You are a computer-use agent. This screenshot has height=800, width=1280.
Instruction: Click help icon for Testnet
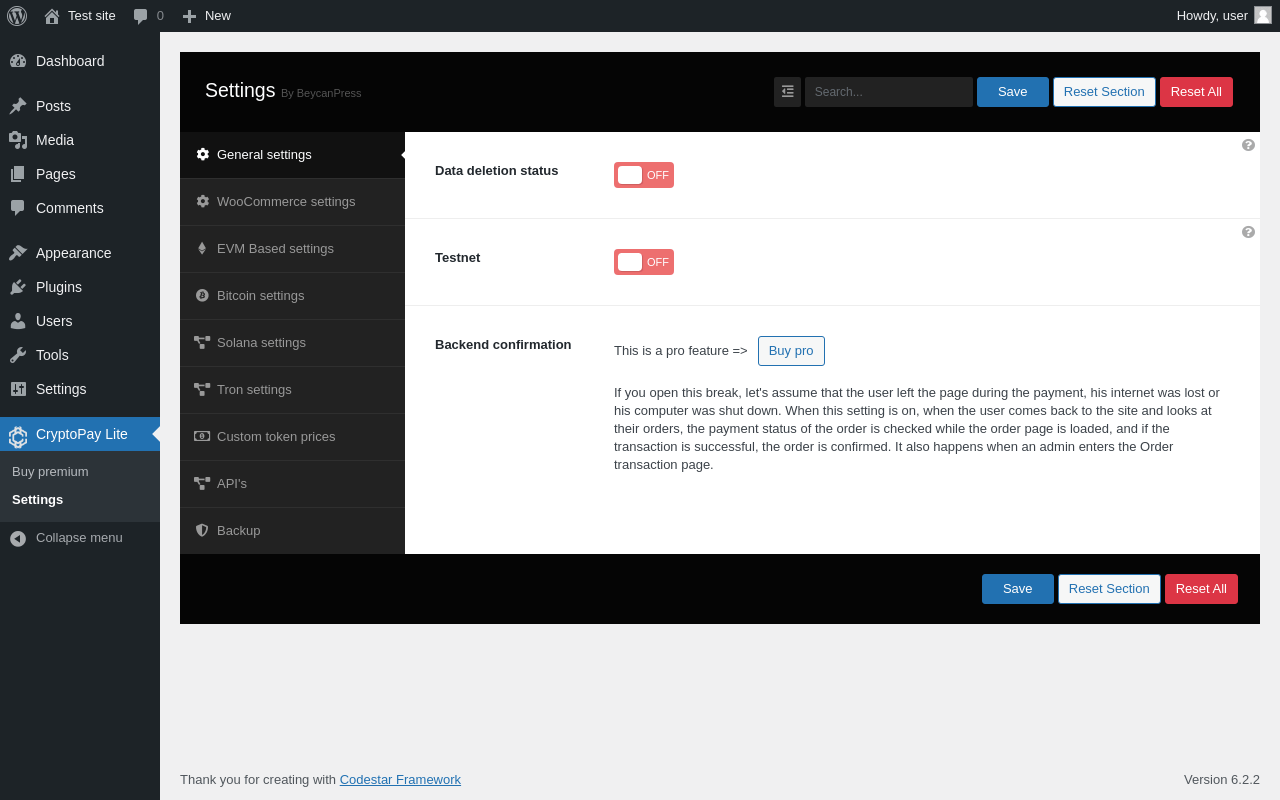pyautogui.click(x=1248, y=232)
